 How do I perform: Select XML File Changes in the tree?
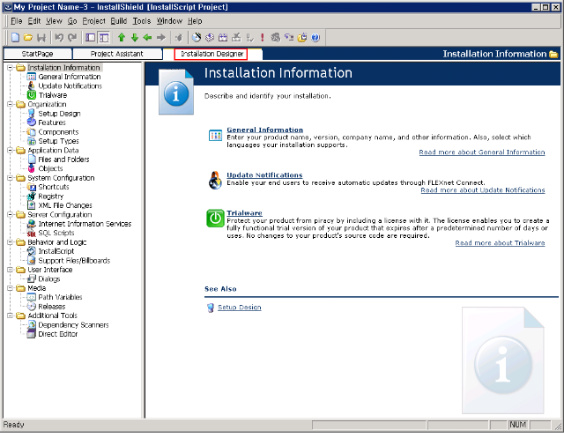[x=65, y=205]
